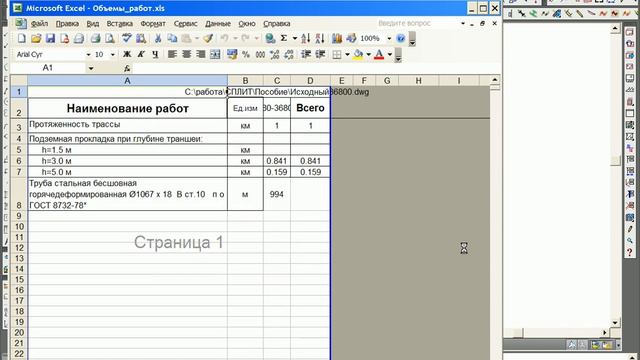Decrease decimal places icon
This screenshot has width=640, height=360.
tap(289, 54)
